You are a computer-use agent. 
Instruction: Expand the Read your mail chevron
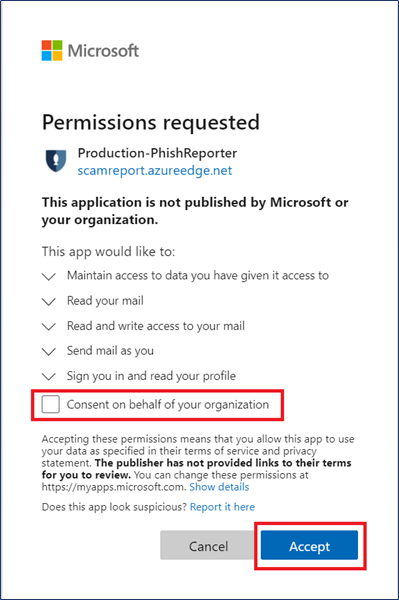[x=49, y=302]
